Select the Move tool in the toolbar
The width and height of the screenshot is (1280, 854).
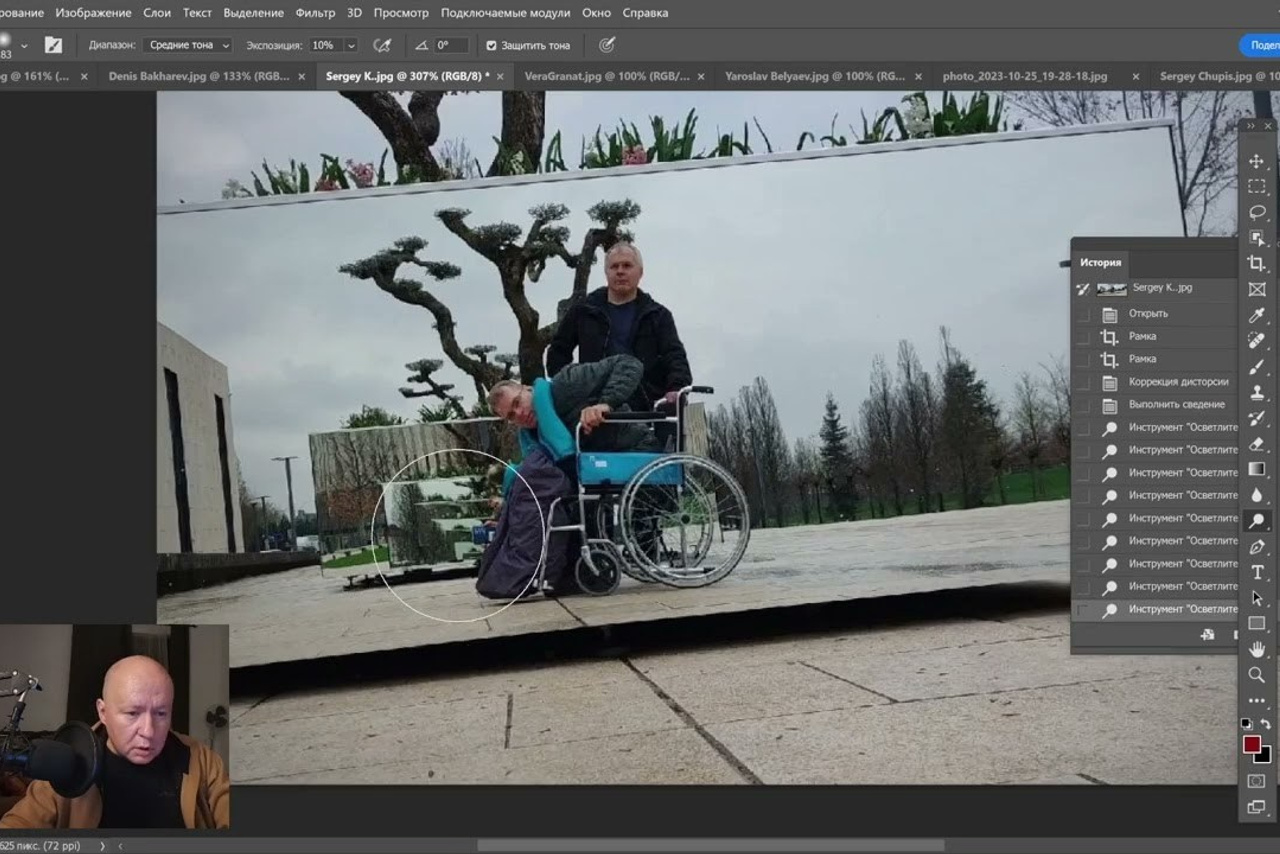pos(1257,161)
